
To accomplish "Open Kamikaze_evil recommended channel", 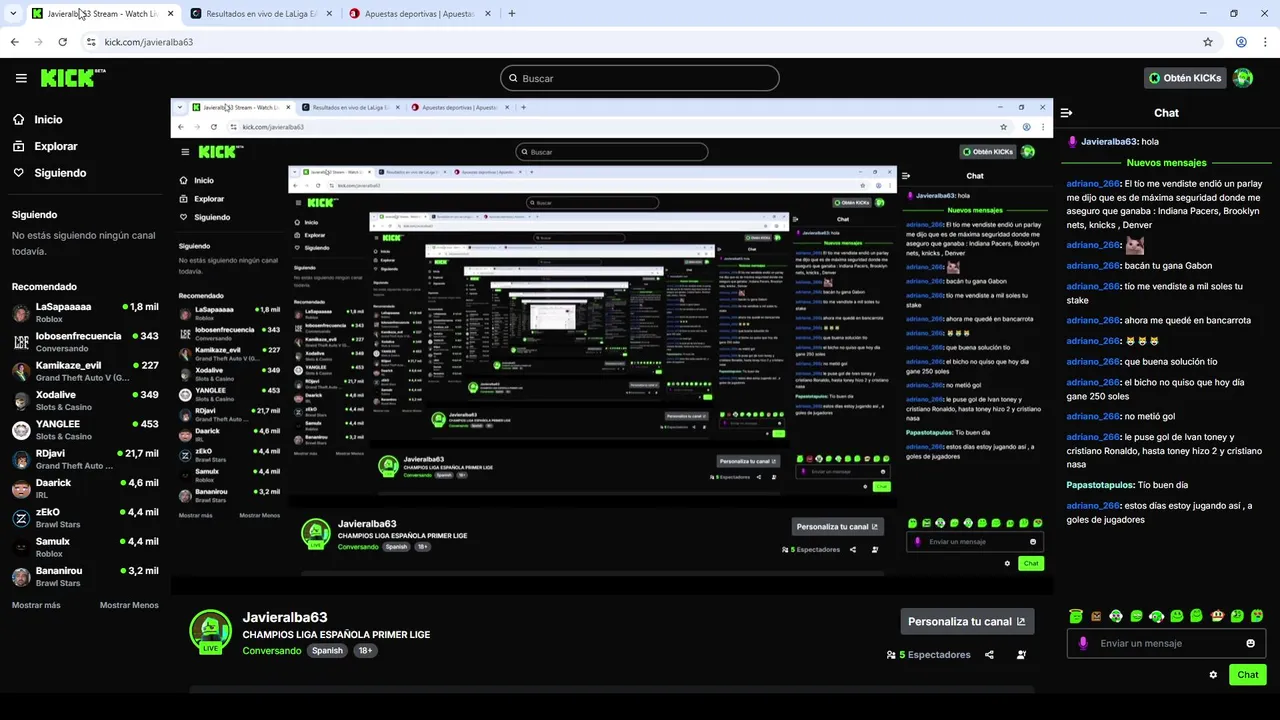I will point(85,371).
